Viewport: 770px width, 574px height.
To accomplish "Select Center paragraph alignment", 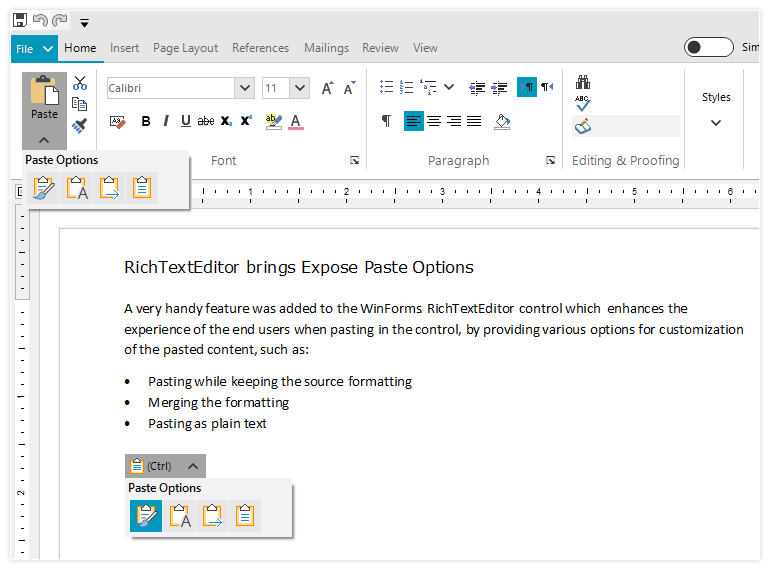I will tap(434, 121).
